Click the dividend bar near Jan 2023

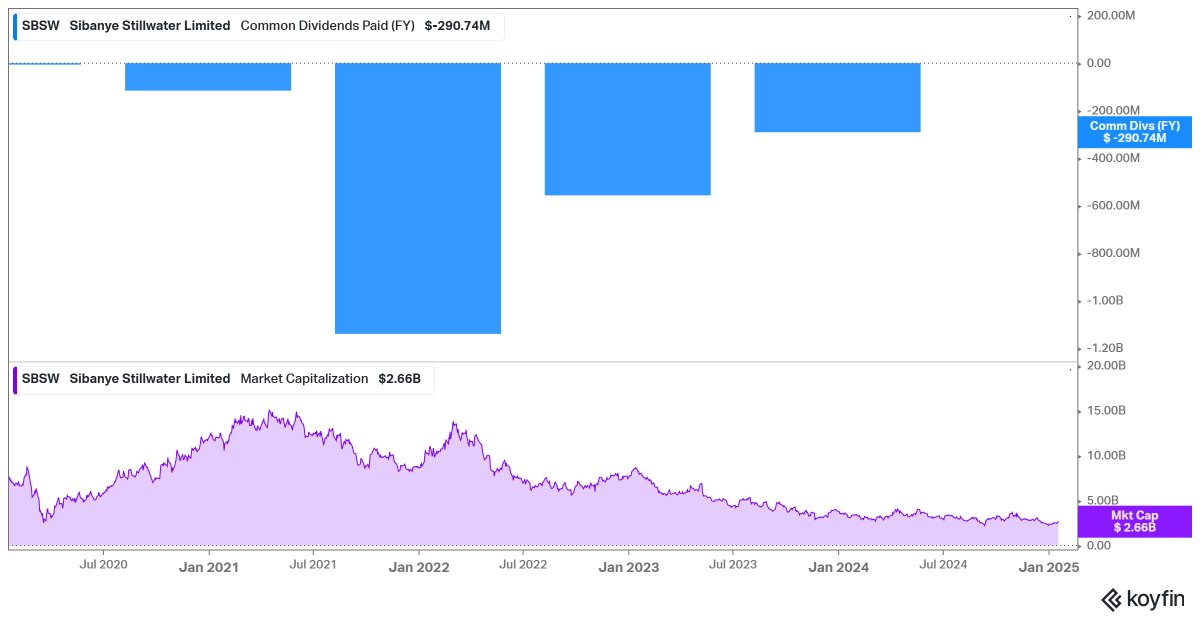(627, 129)
